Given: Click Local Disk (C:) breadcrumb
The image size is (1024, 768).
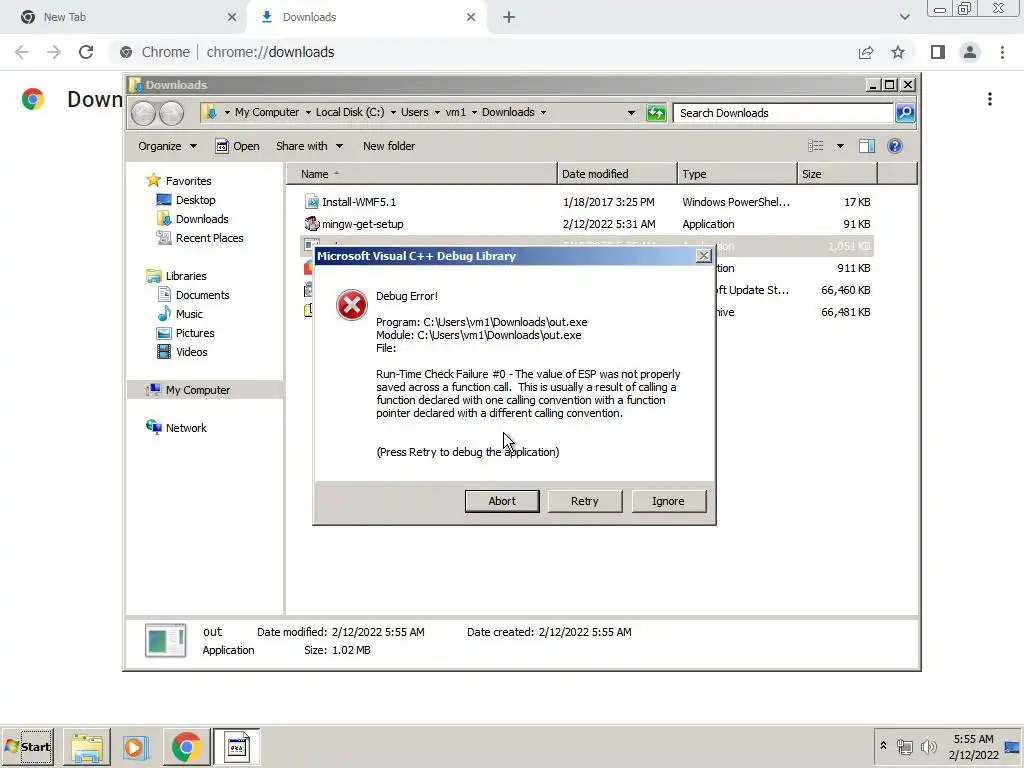Looking at the screenshot, I should pos(350,112).
